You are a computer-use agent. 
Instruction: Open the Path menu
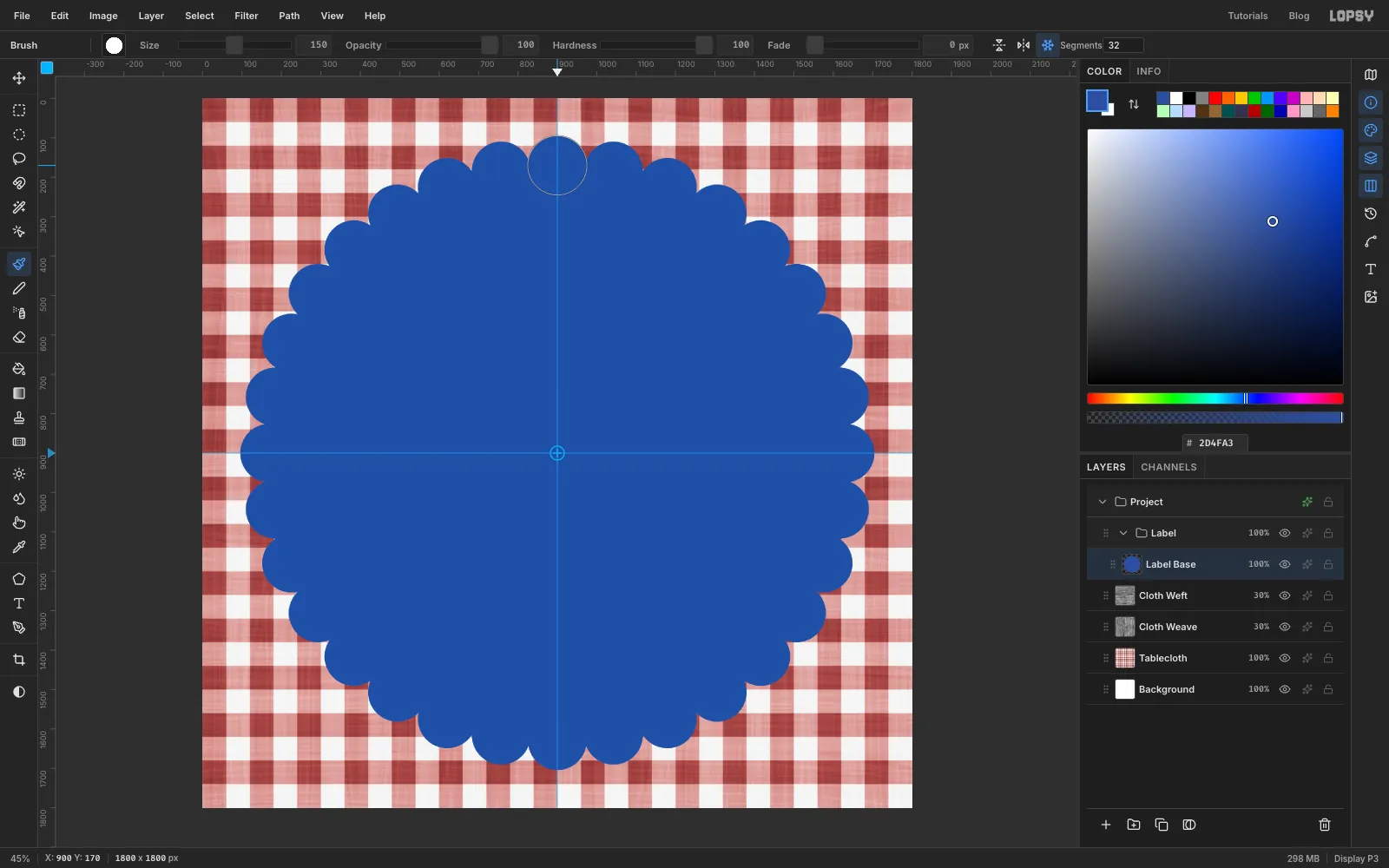289,16
